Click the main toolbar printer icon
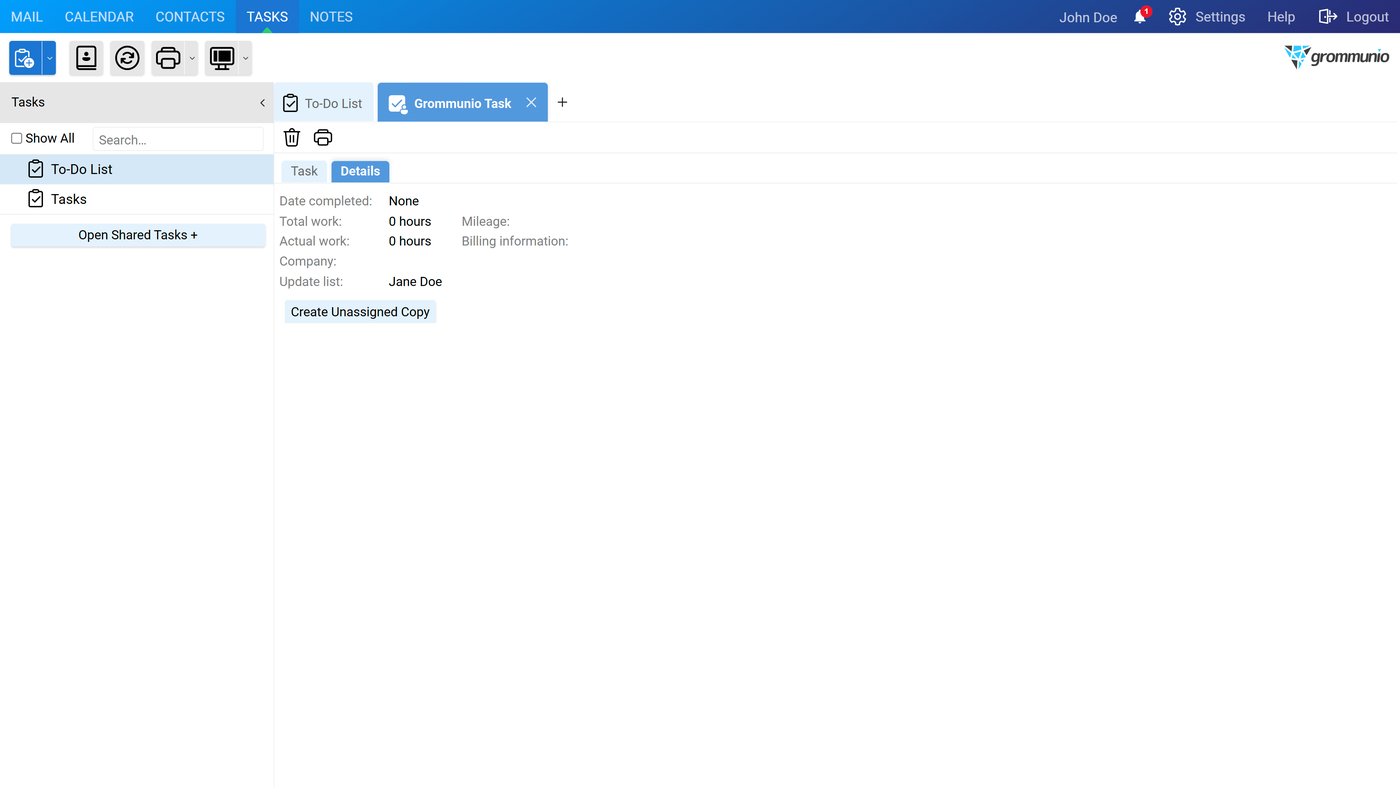Viewport: 1400px width, 788px height. pos(168,58)
